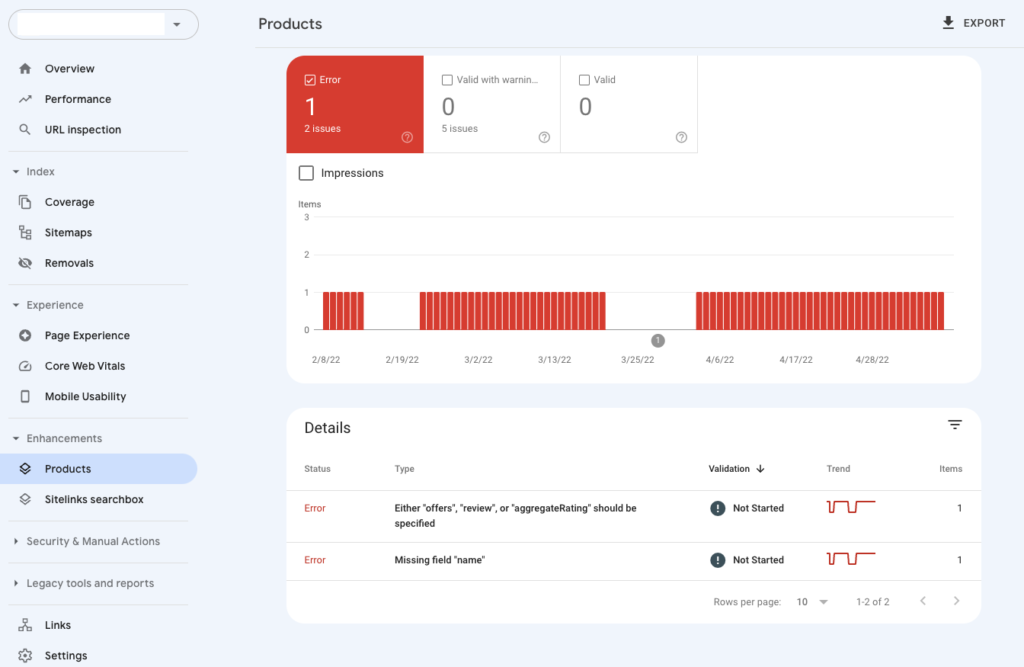Check the Valid with warnings checkbox
This screenshot has width=1024, height=667.
click(x=447, y=80)
